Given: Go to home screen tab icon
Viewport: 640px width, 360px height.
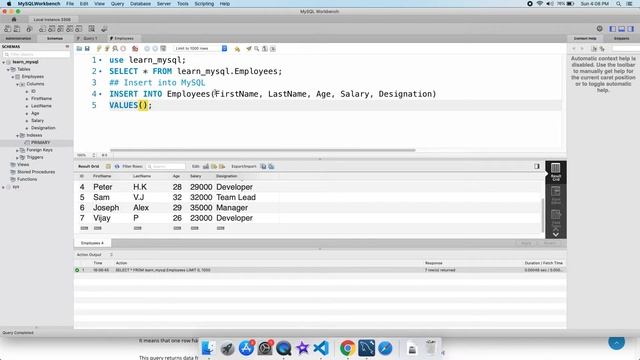Looking at the screenshot, I should (x=14, y=19).
